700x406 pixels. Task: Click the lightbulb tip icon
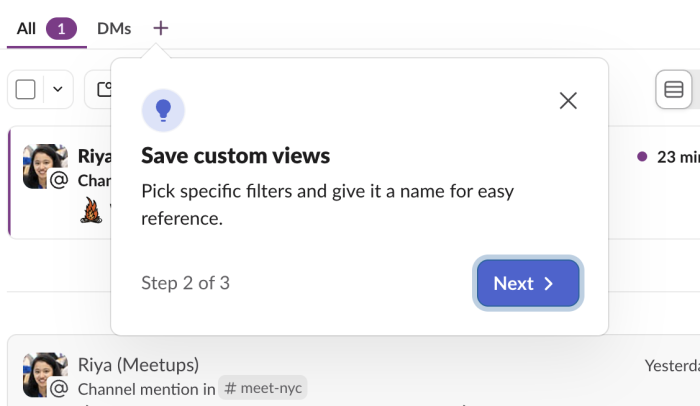pos(163,110)
